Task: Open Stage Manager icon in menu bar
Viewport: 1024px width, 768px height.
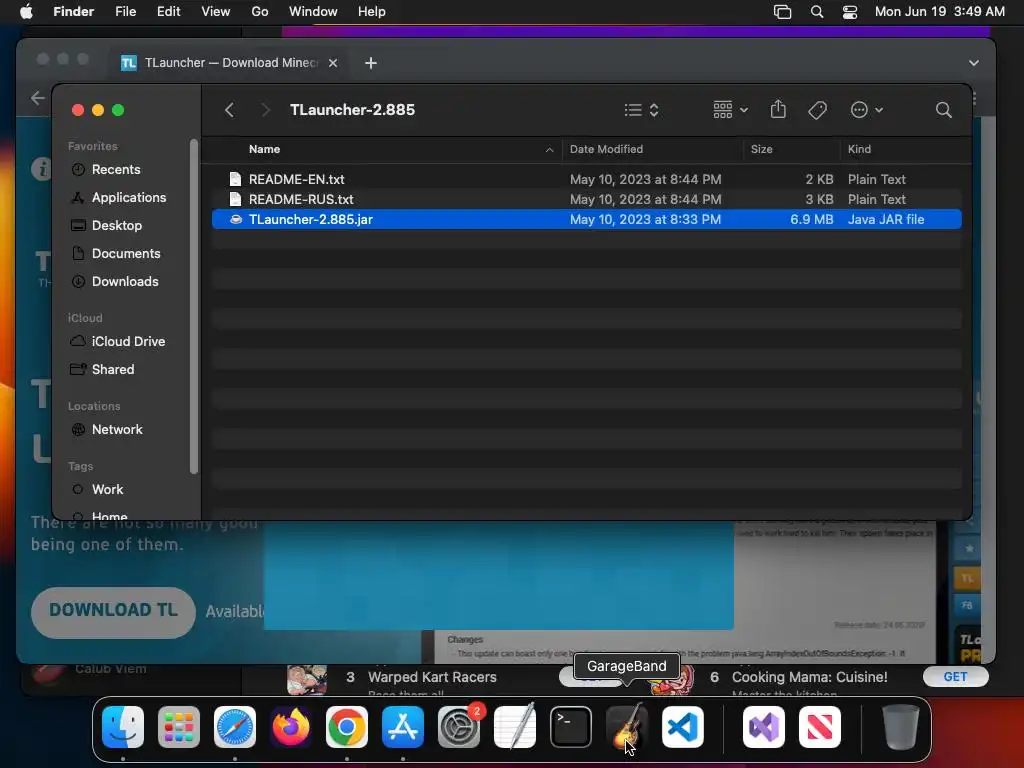Action: (782, 12)
